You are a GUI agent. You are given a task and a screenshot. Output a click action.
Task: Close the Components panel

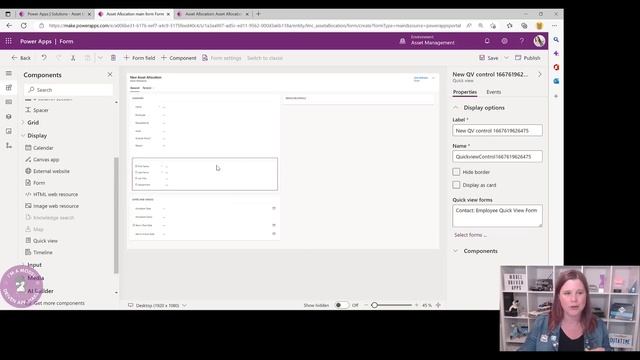pyautogui.click(x=110, y=75)
